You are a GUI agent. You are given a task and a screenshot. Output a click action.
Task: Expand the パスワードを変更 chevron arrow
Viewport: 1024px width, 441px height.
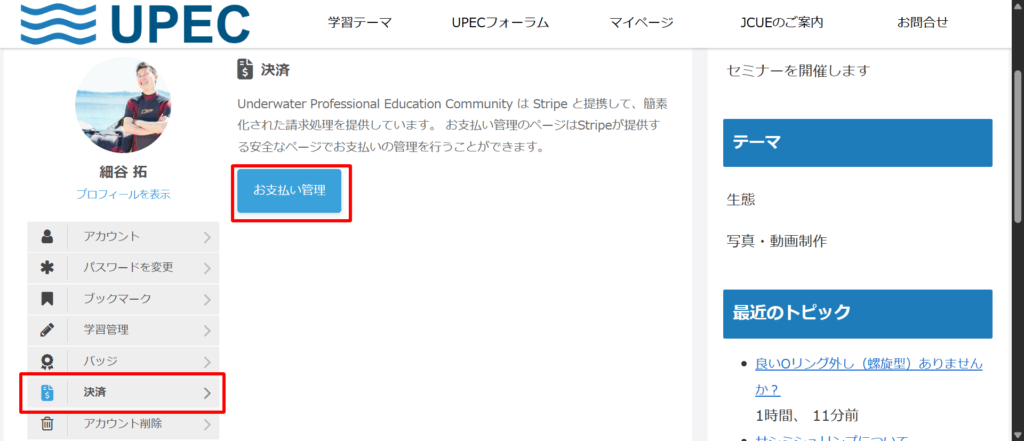(x=207, y=268)
